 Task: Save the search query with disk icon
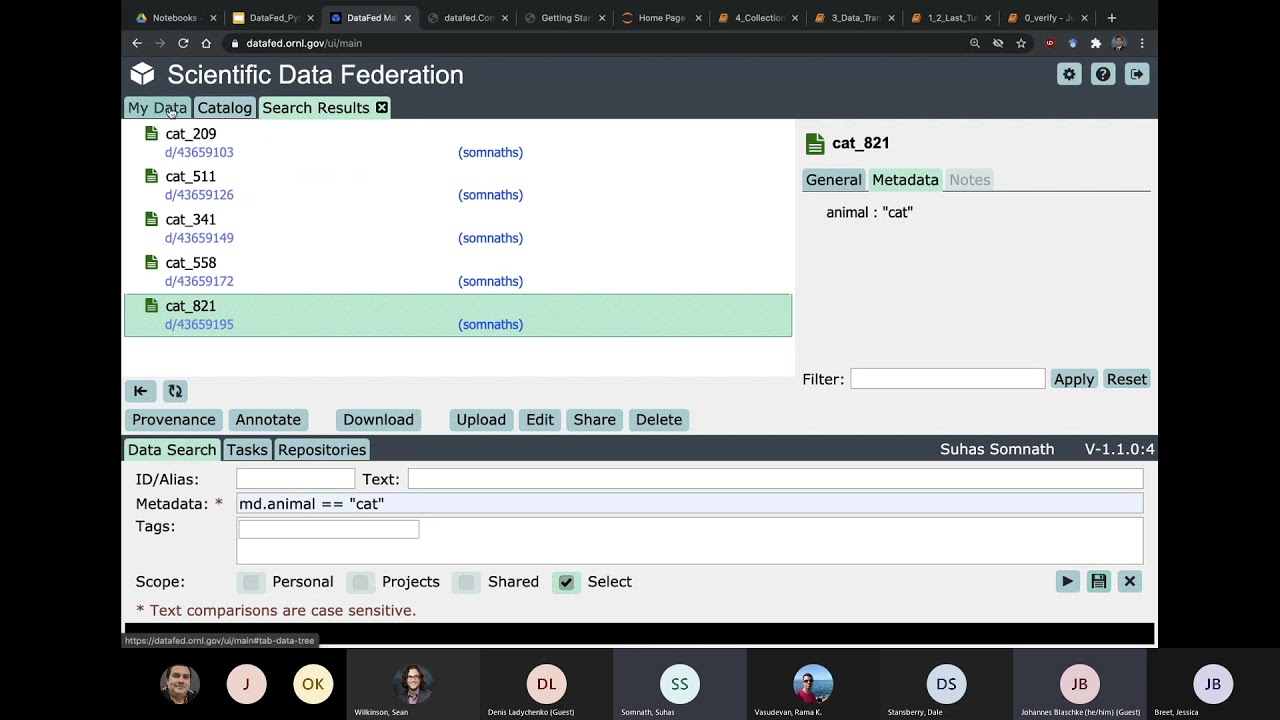(x=1098, y=581)
